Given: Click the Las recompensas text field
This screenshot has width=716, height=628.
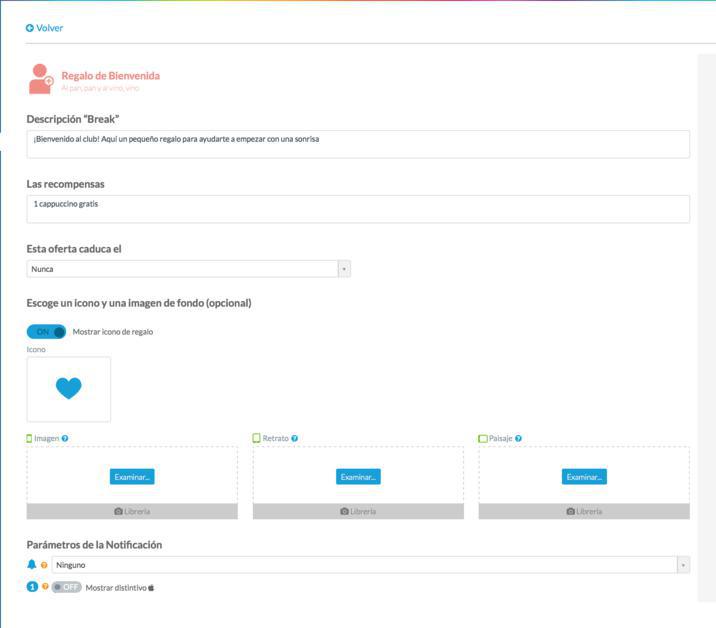Looking at the screenshot, I should (358, 209).
